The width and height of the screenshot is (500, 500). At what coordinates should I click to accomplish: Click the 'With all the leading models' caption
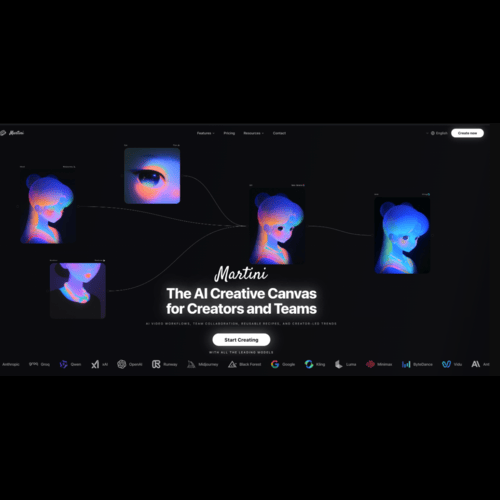pos(241,352)
